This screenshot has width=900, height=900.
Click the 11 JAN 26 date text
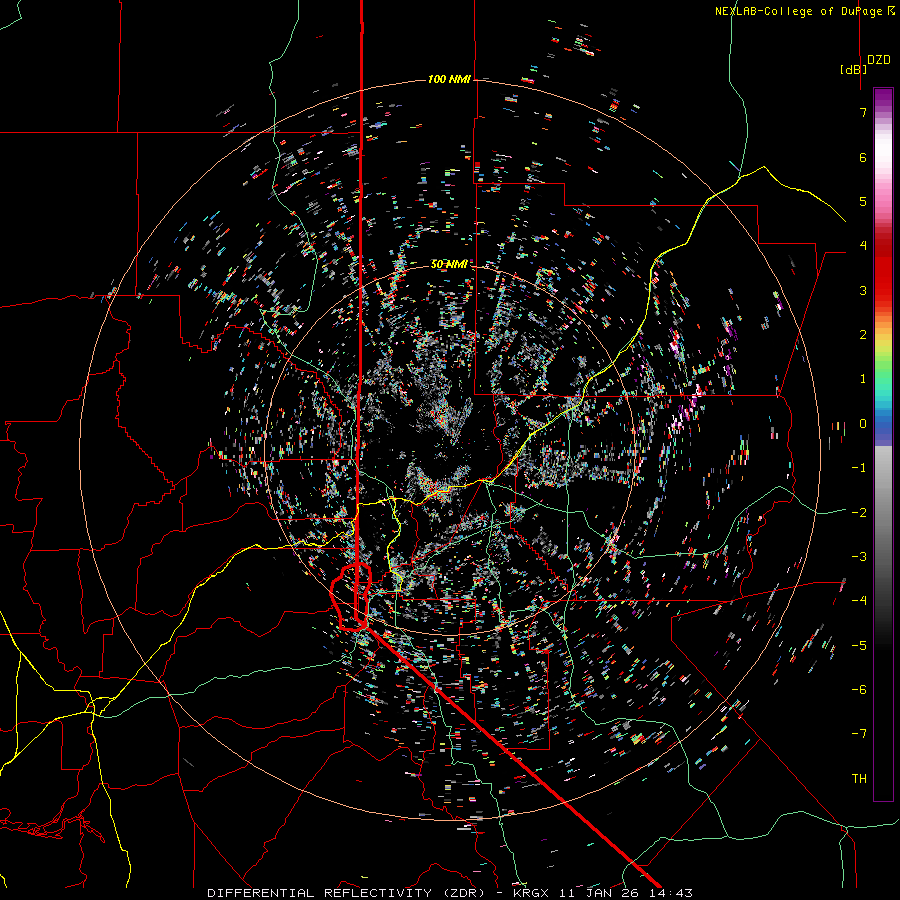pyautogui.click(x=601, y=893)
